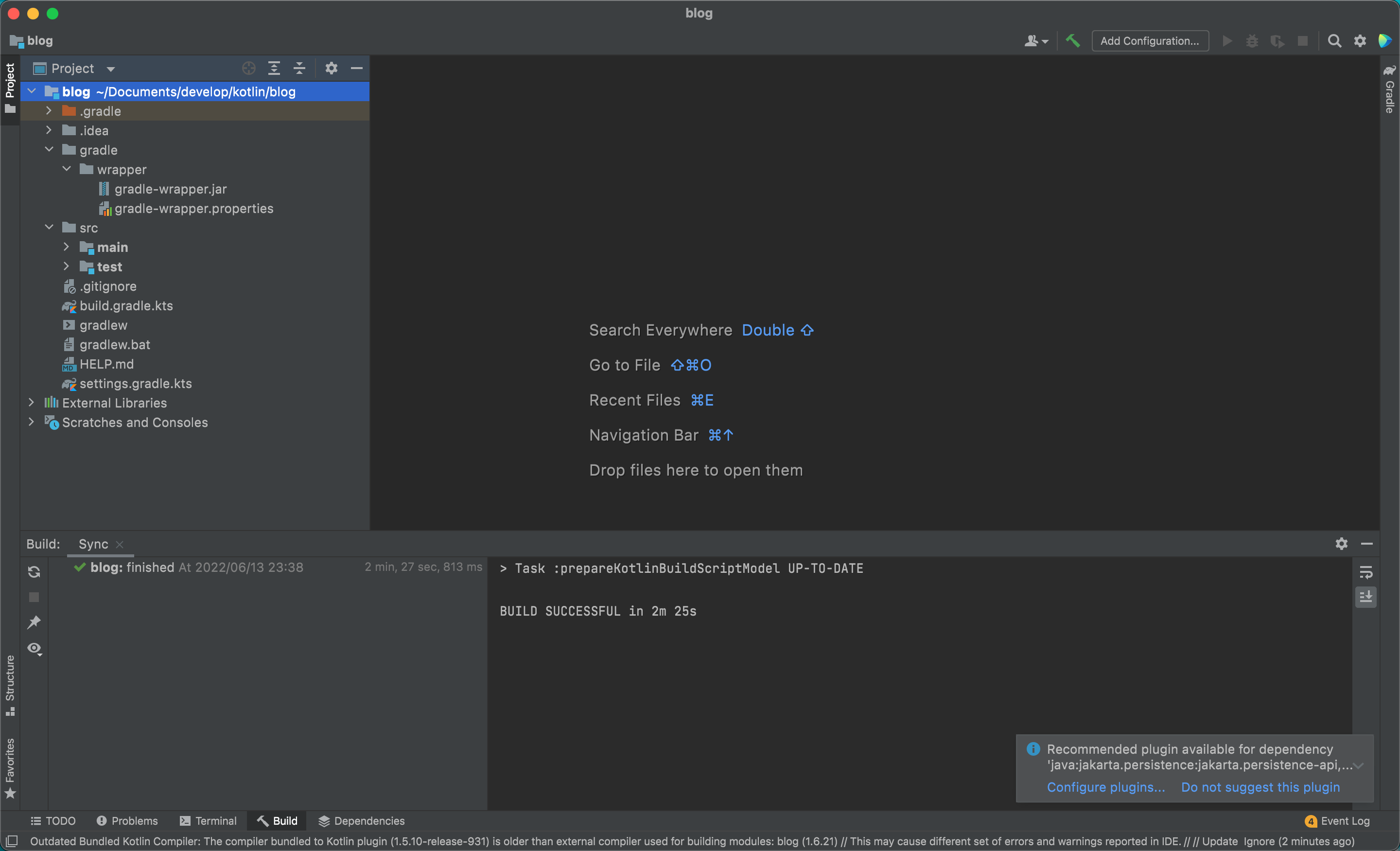Hide the Project panel with minus icon
This screenshot has height=851, width=1400.
pos(357,68)
